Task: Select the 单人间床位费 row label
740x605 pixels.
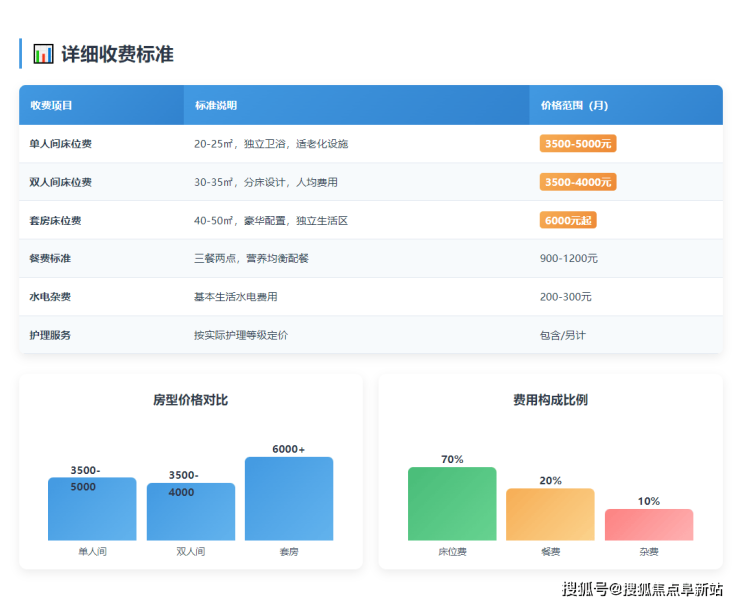Action: tap(61, 144)
